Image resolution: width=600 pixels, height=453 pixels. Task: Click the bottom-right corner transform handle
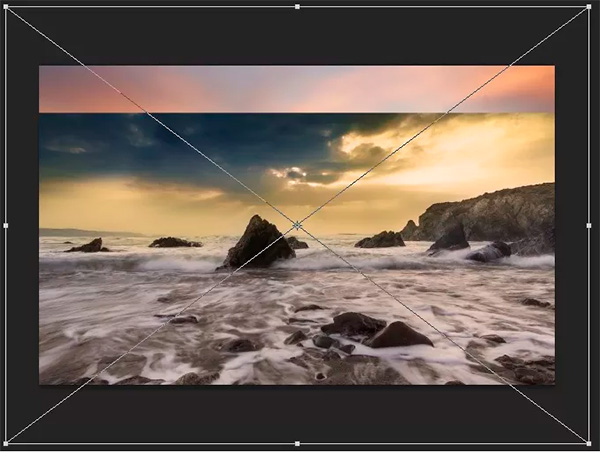(588, 442)
